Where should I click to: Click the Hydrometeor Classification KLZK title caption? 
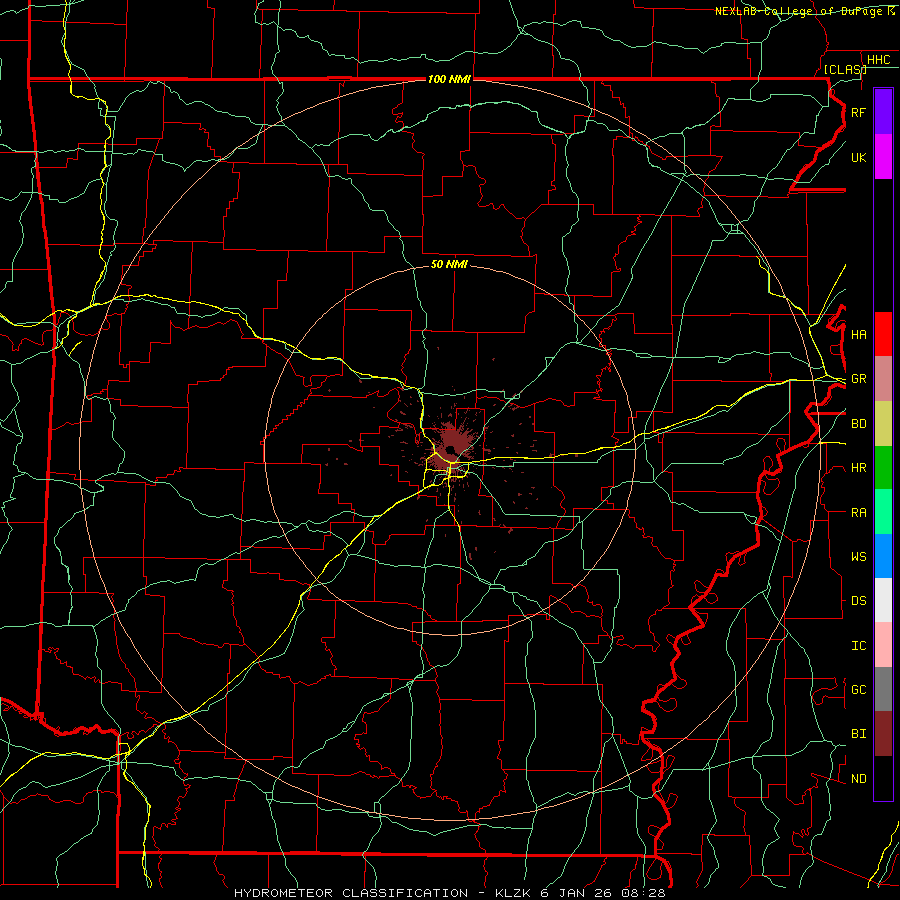click(x=449, y=893)
